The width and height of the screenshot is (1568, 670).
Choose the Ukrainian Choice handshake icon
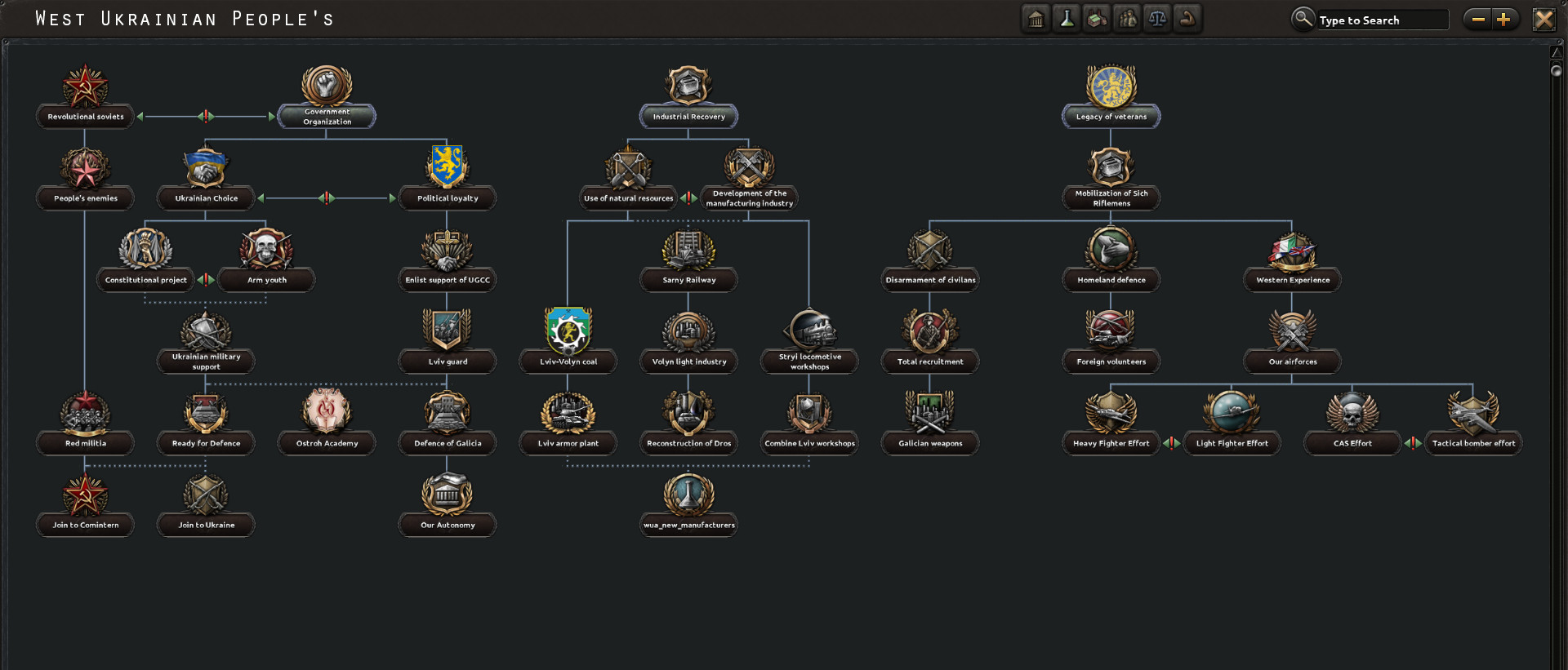coord(206,167)
